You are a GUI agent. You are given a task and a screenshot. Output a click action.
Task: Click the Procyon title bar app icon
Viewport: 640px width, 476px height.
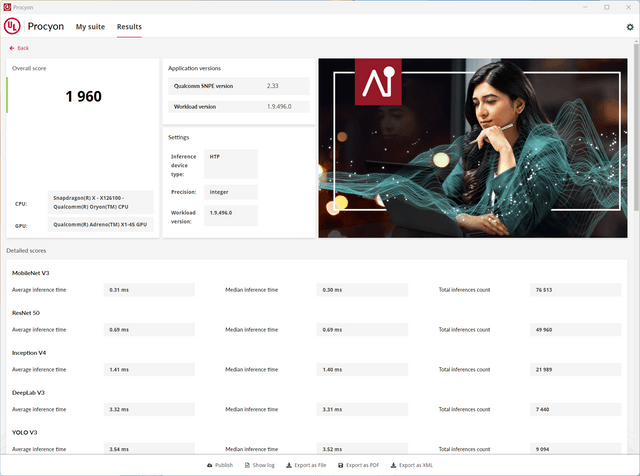[x=7, y=7]
